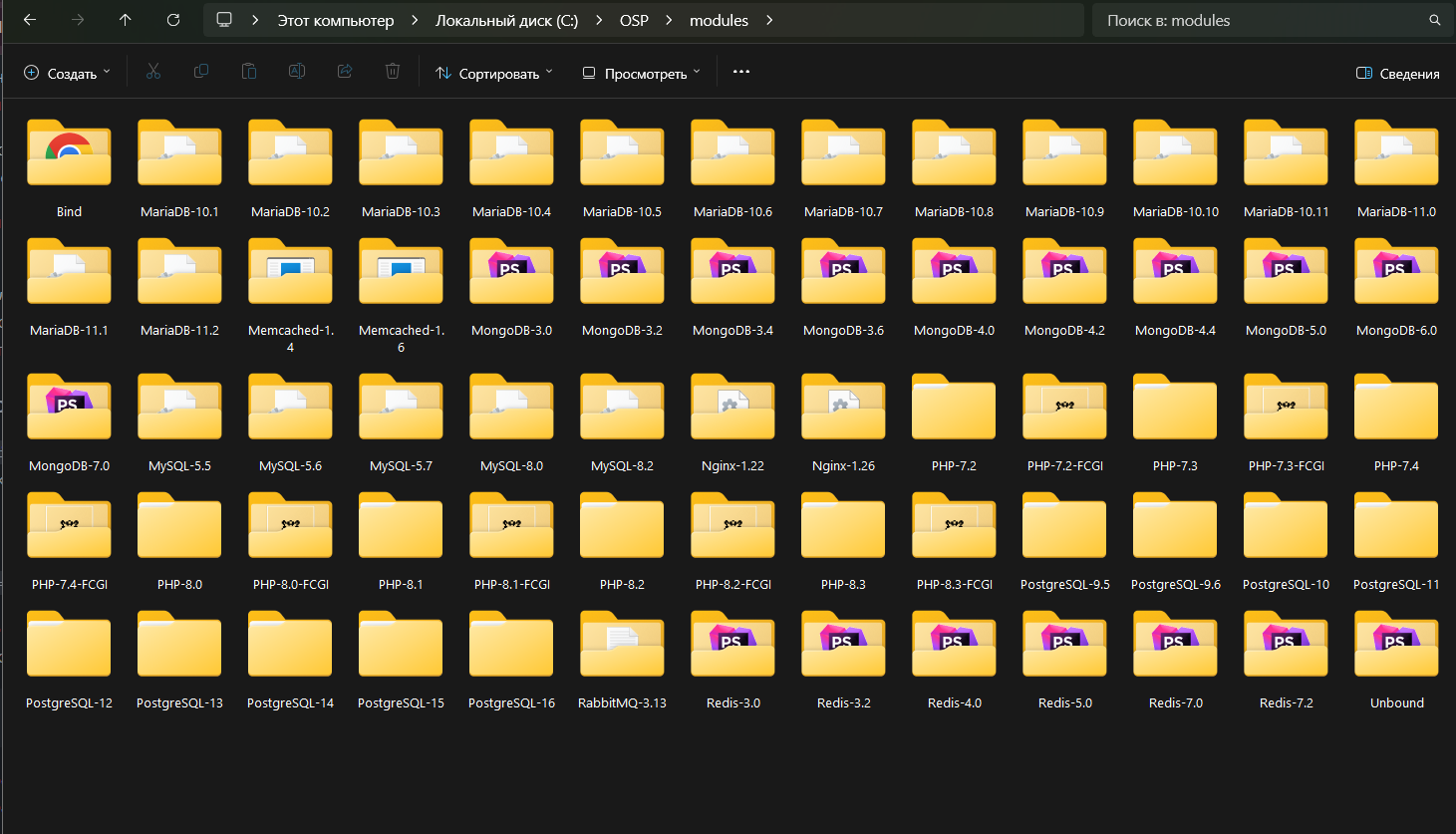The image size is (1456, 834).
Task: Click the search magnifier icon
Action: [x=1435, y=20]
